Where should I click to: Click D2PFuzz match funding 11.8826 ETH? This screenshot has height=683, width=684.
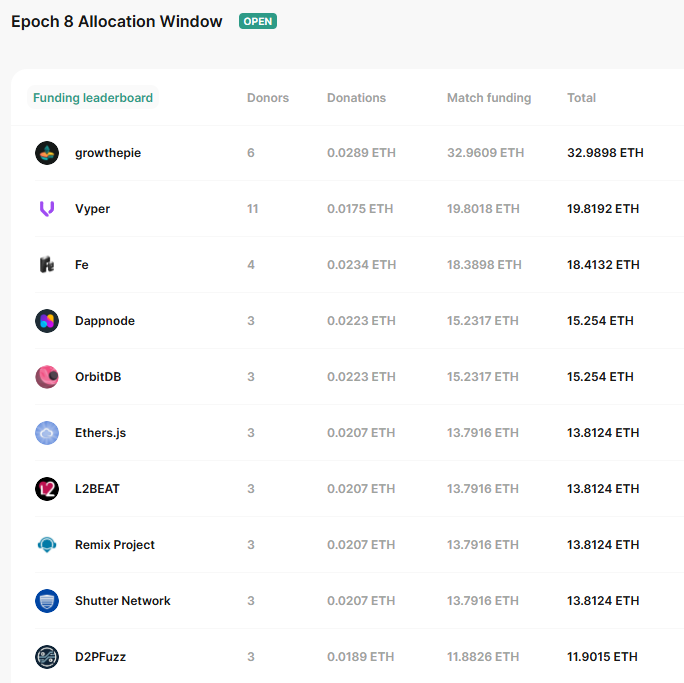pos(483,657)
